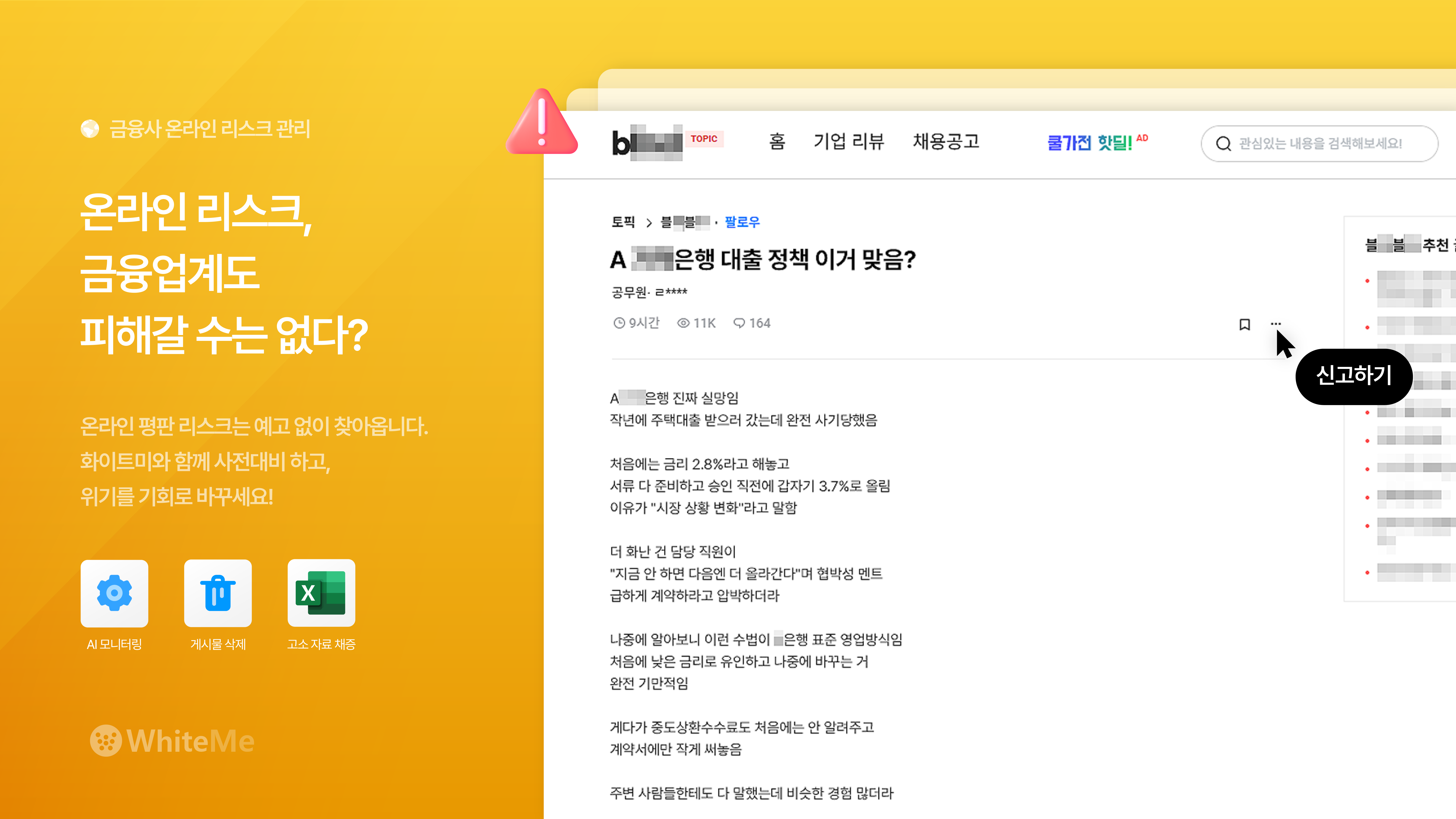Click the line 위기를 기회로 바꾸세요!

click(177, 497)
